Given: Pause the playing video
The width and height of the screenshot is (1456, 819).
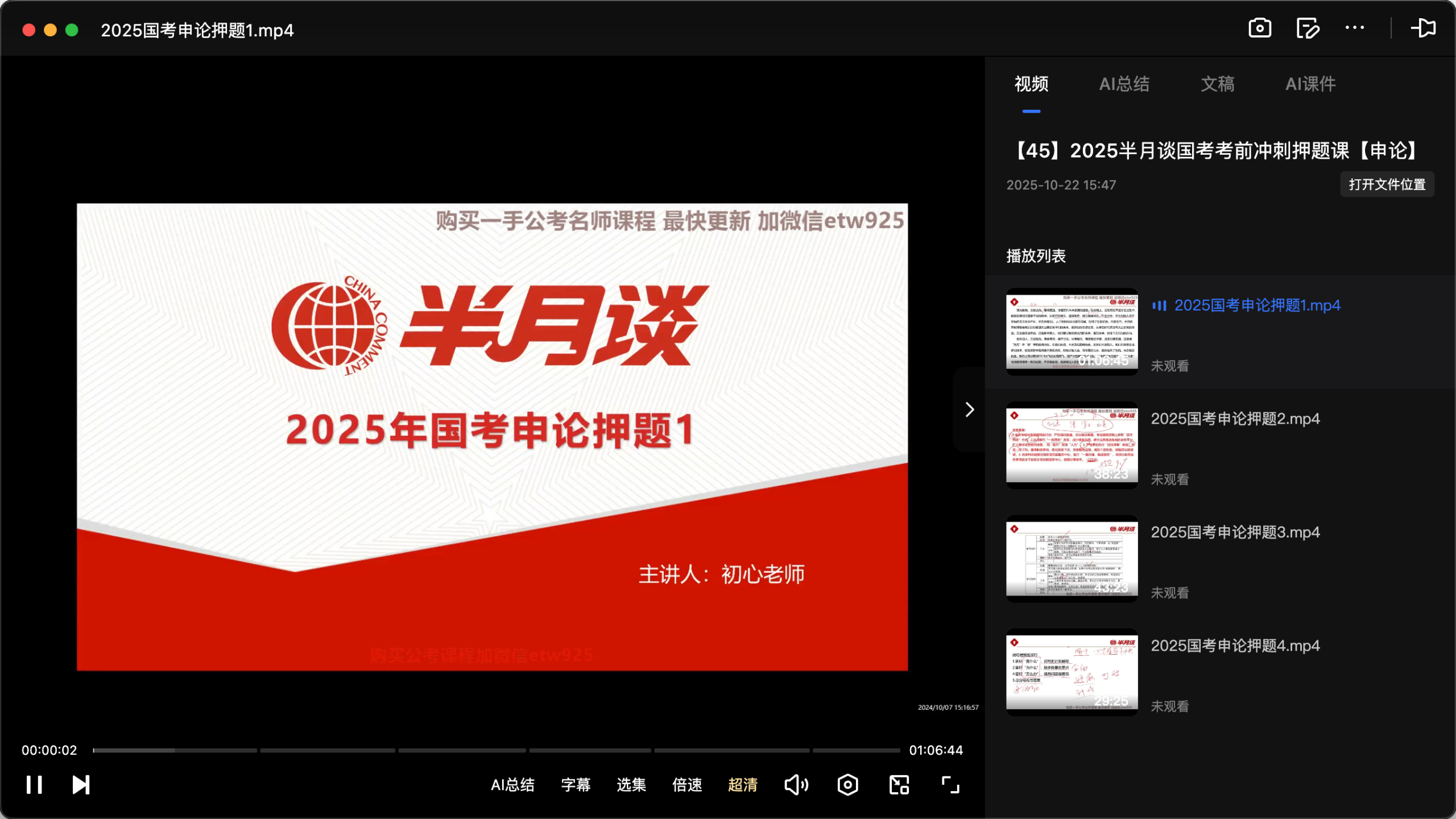Looking at the screenshot, I should coord(35,785).
